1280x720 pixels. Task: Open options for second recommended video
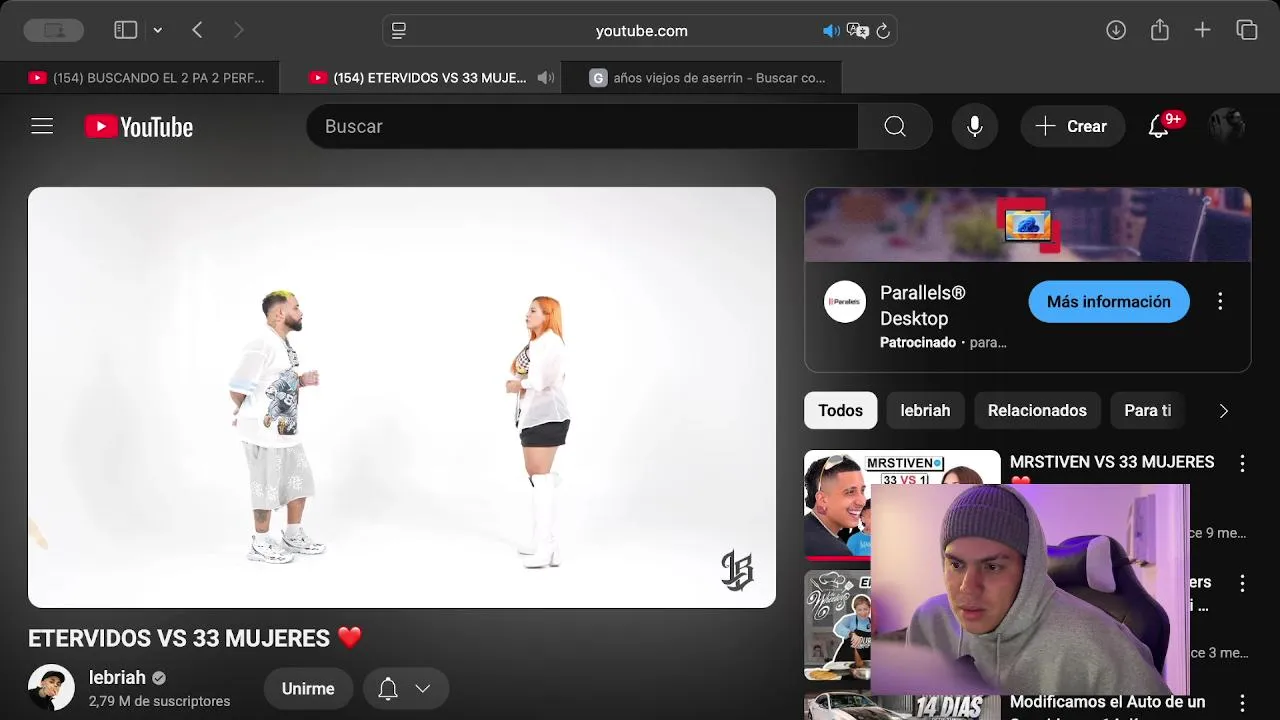click(1242, 583)
